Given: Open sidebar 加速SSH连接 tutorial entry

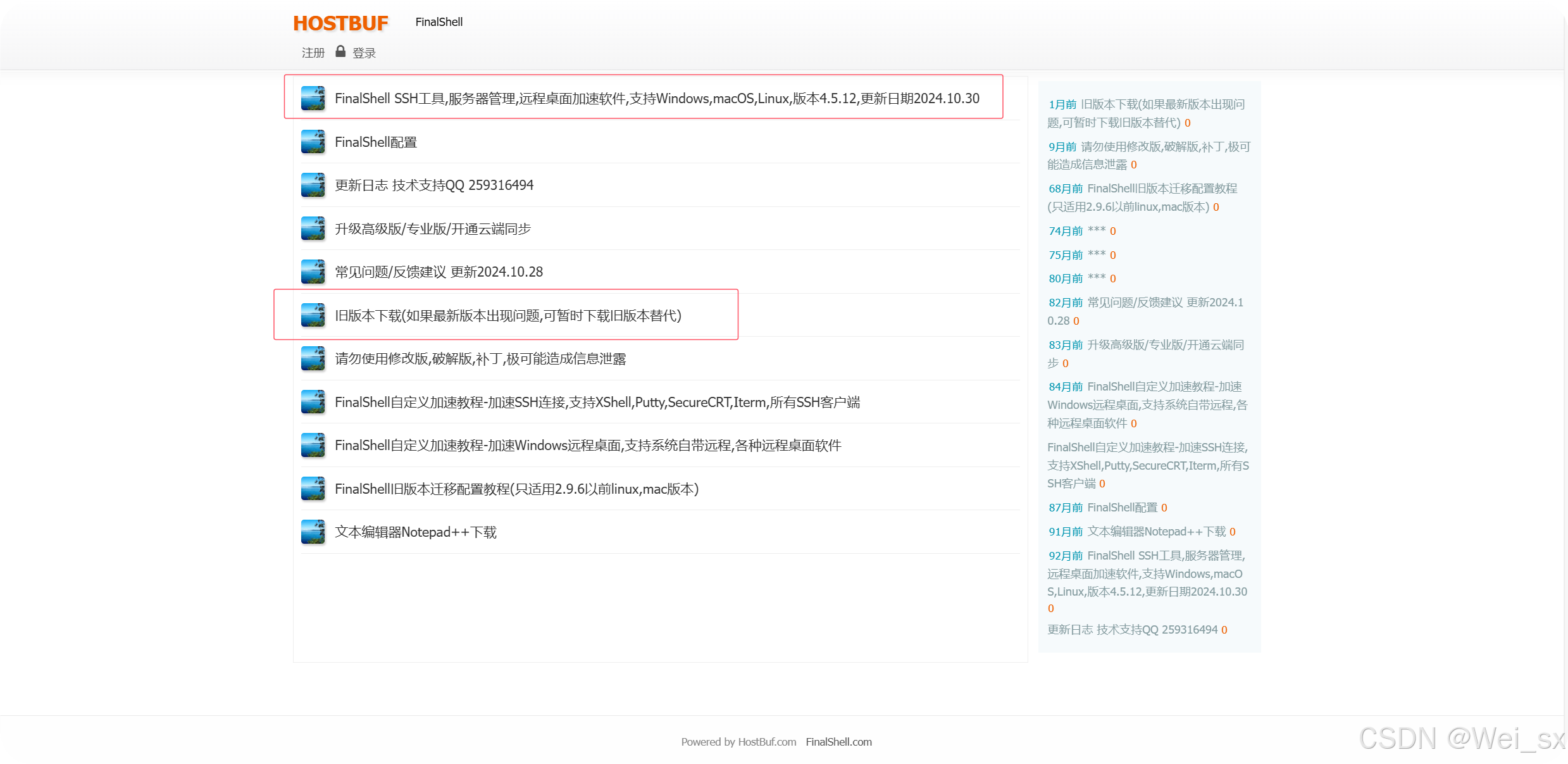Looking at the screenshot, I should tap(1148, 465).
